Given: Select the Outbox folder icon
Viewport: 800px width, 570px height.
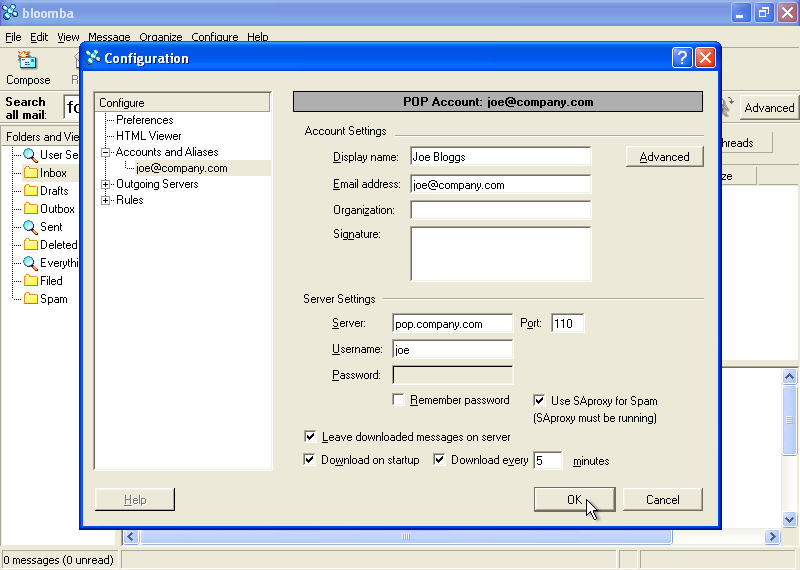Looking at the screenshot, I should tap(31, 209).
